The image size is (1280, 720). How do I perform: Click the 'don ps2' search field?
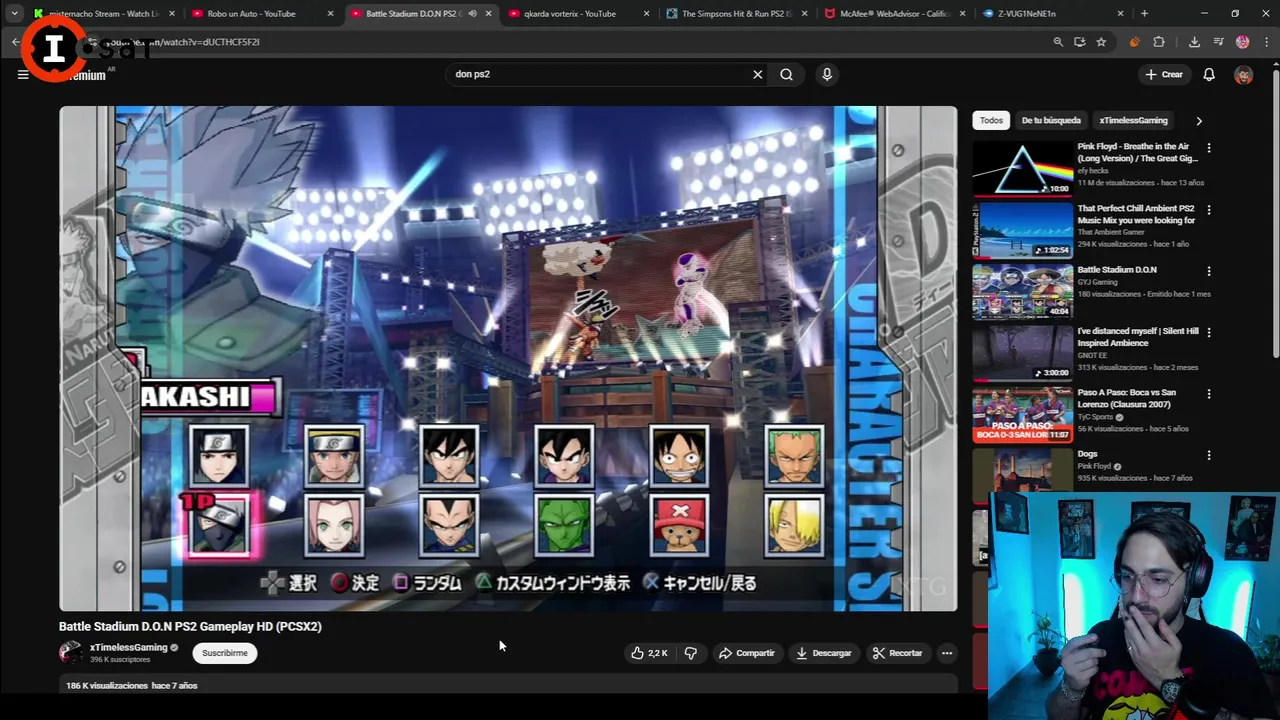[600, 74]
